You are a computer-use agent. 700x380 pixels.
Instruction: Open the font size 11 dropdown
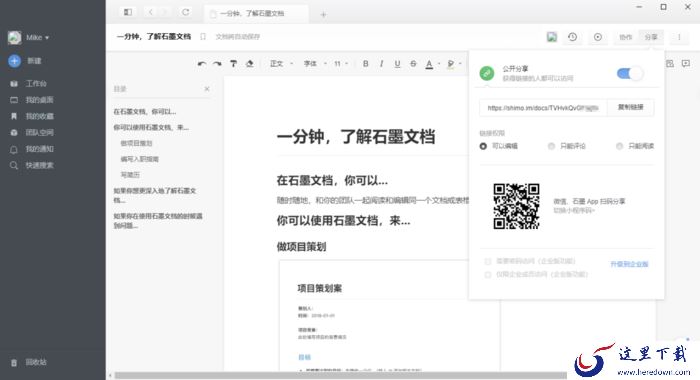pos(341,64)
